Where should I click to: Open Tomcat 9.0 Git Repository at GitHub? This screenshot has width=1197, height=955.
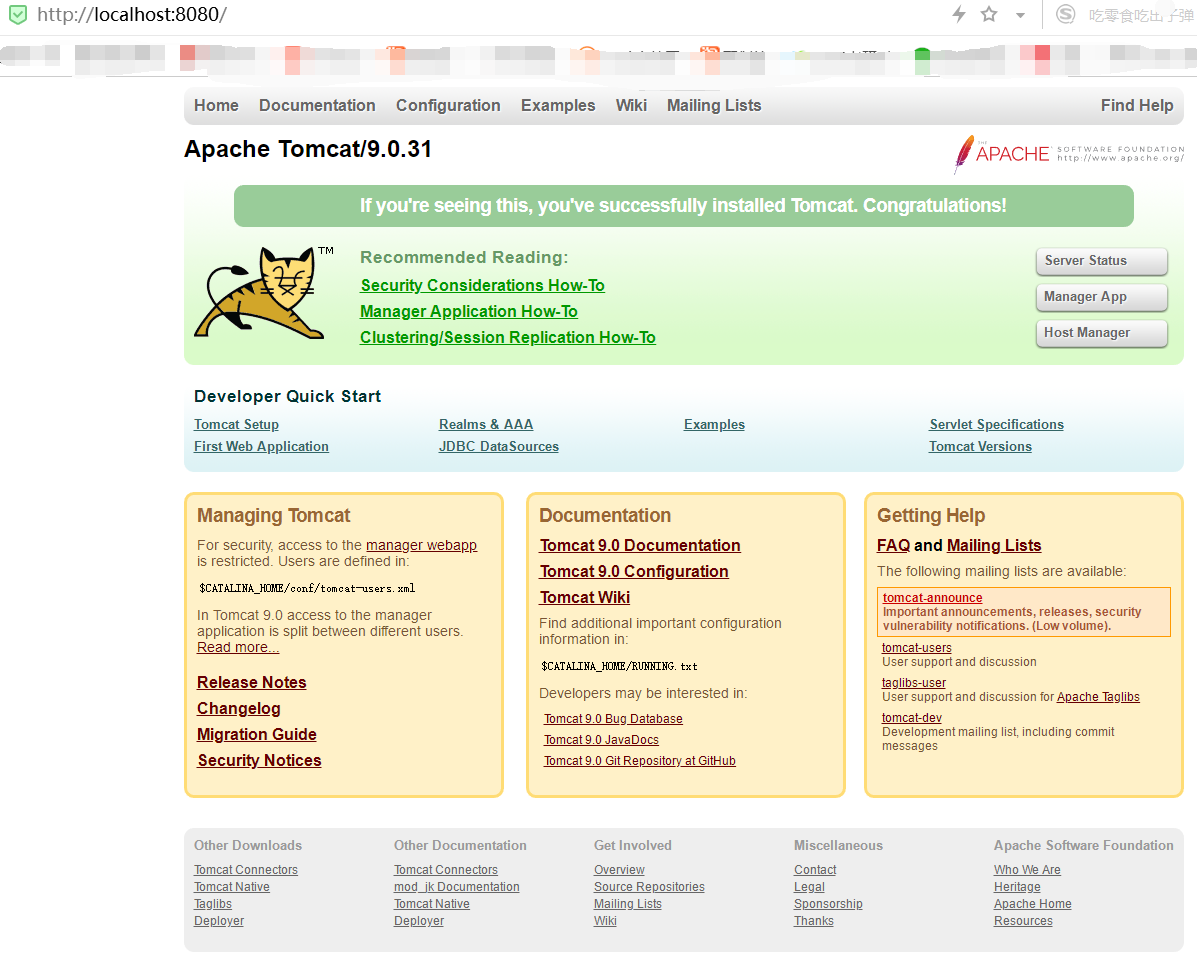(640, 761)
